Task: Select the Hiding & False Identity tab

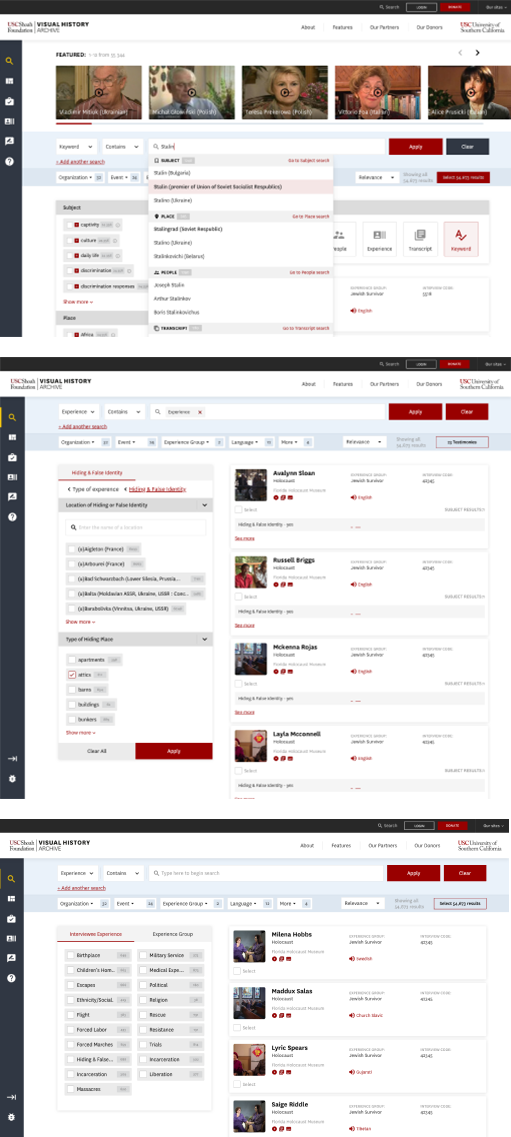Action: click(x=96, y=473)
